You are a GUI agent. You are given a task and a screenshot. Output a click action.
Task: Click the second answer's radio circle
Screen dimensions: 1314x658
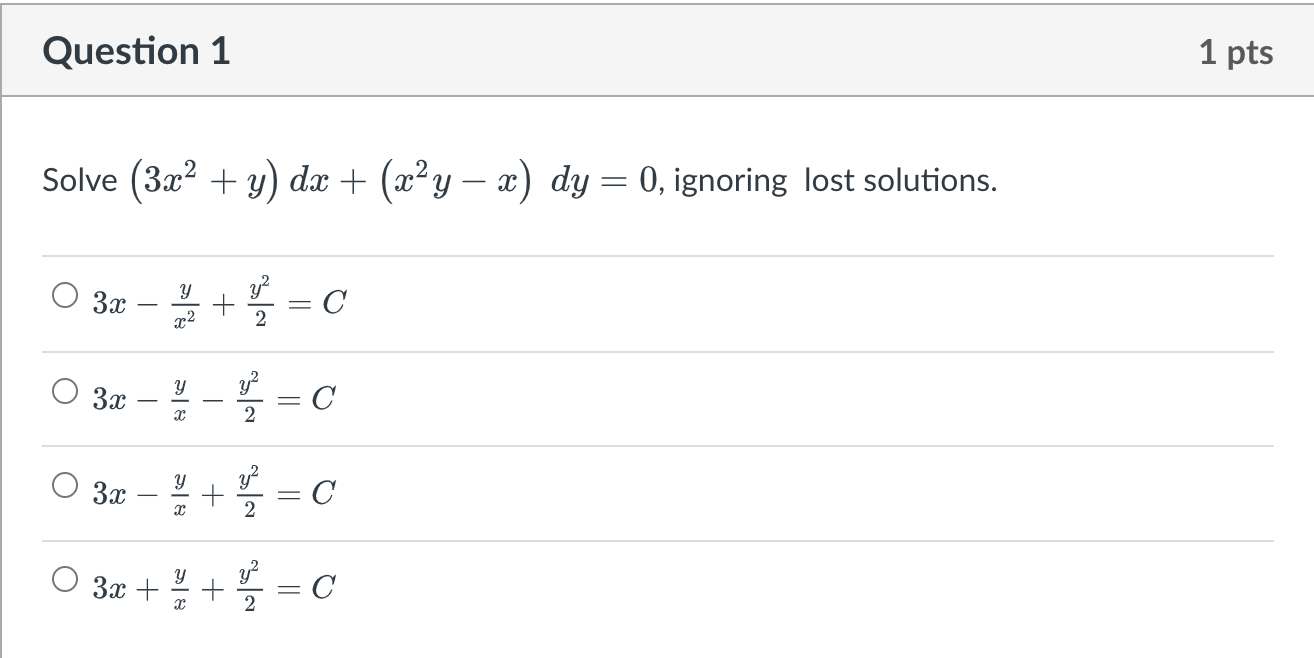64,390
